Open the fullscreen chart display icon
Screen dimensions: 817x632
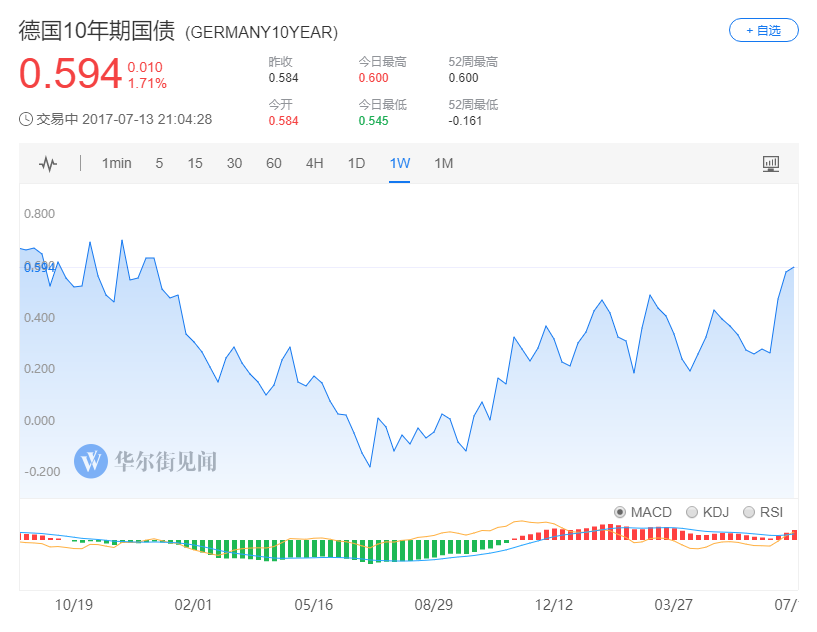click(770, 164)
